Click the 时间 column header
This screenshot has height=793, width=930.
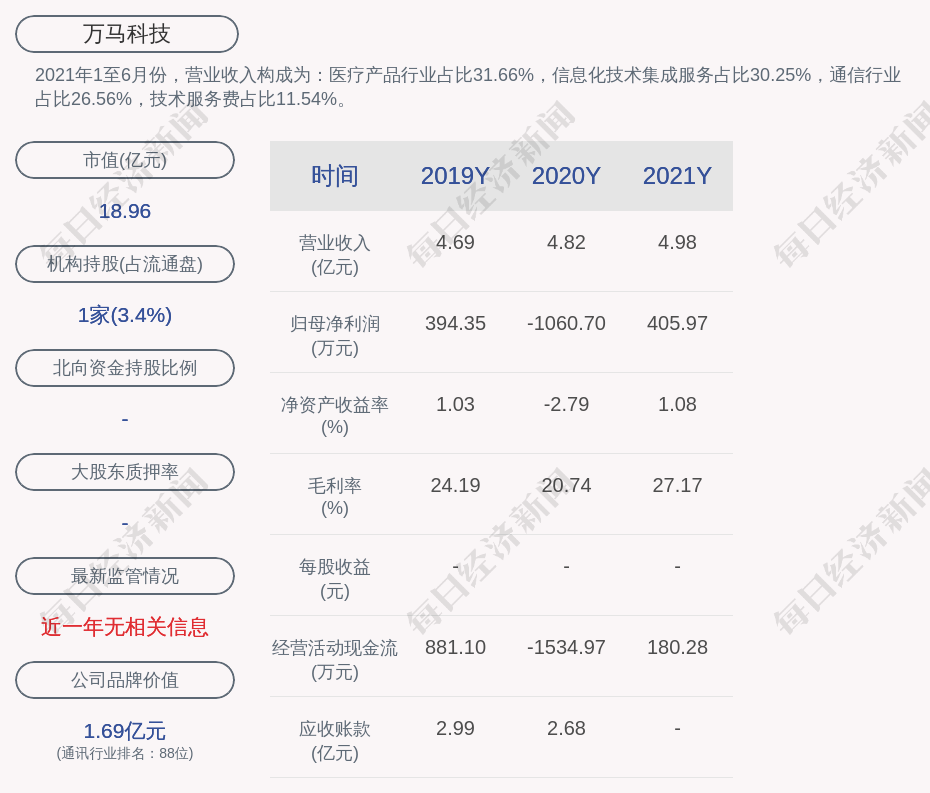tap(335, 176)
